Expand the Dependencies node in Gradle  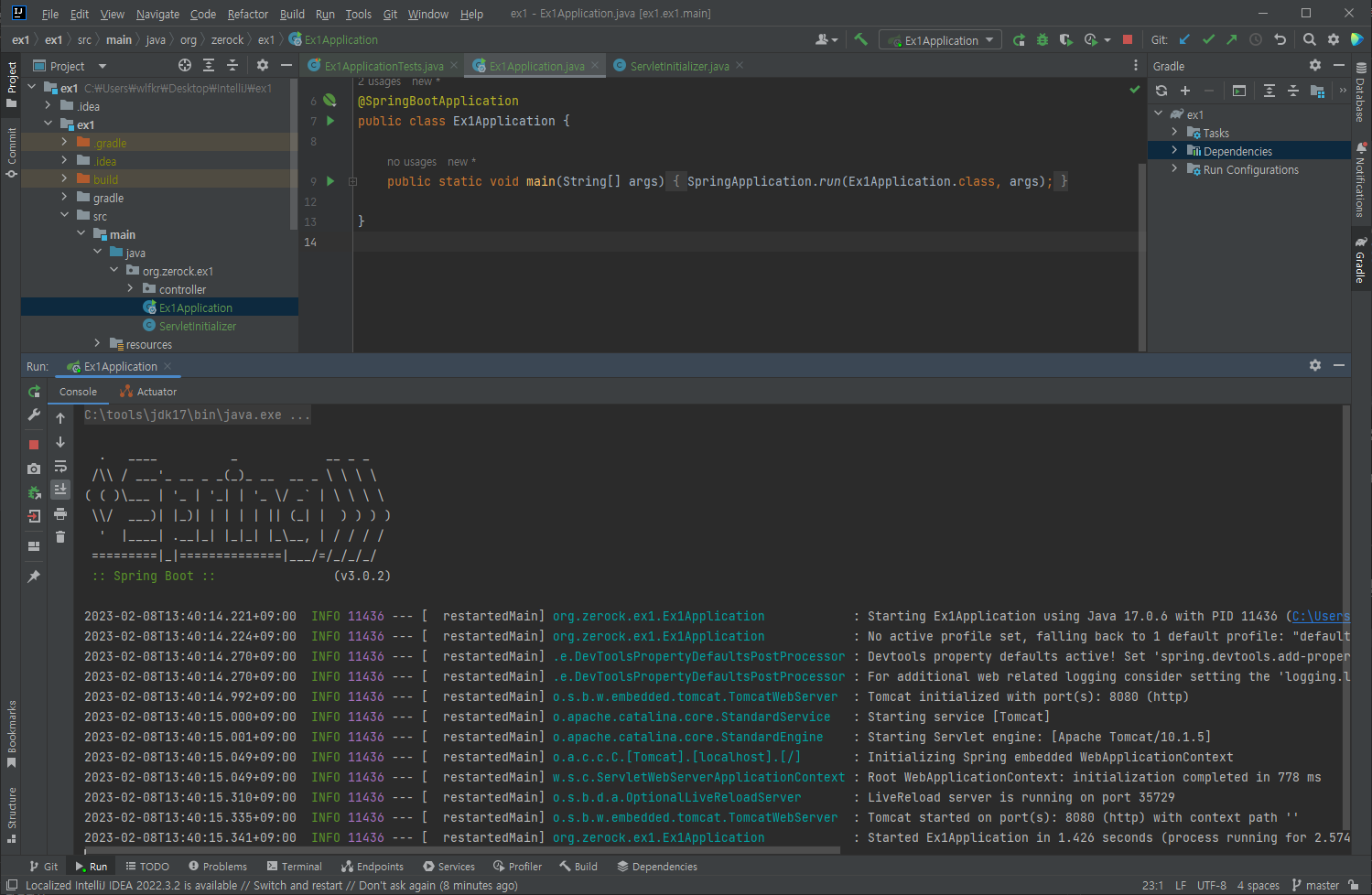(x=1174, y=150)
